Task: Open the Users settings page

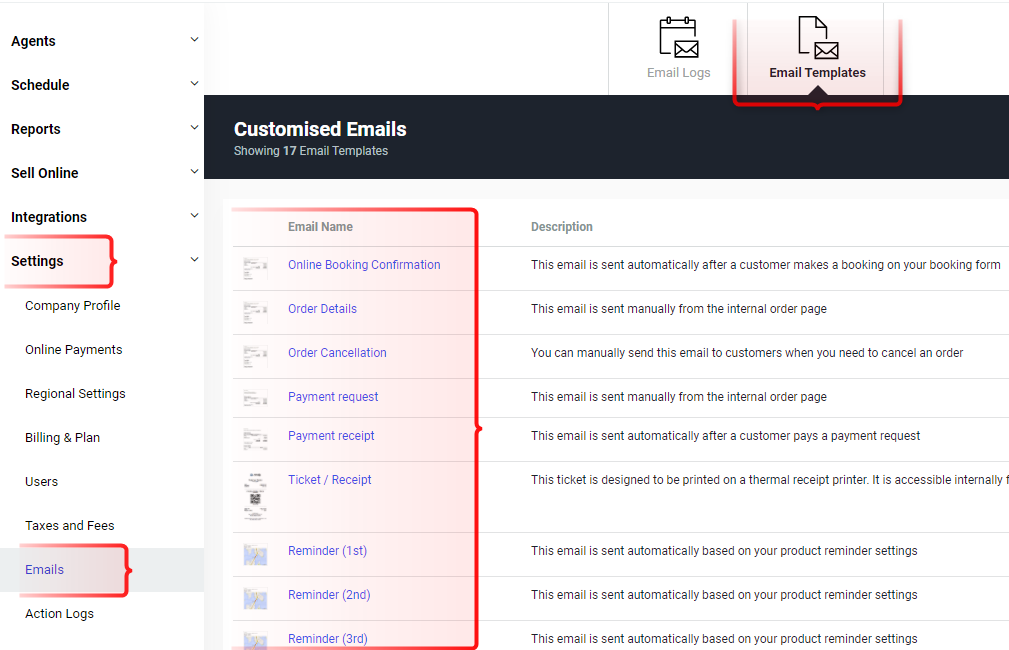Action: [41, 481]
